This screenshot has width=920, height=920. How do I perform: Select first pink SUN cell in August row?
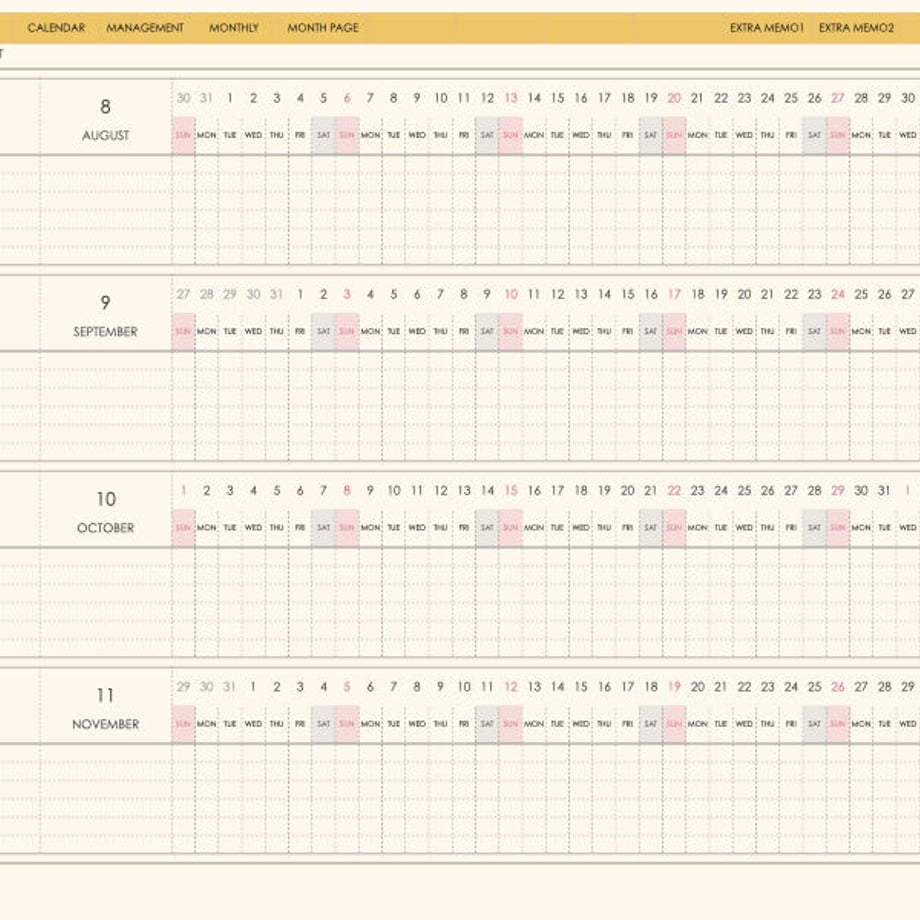183,136
